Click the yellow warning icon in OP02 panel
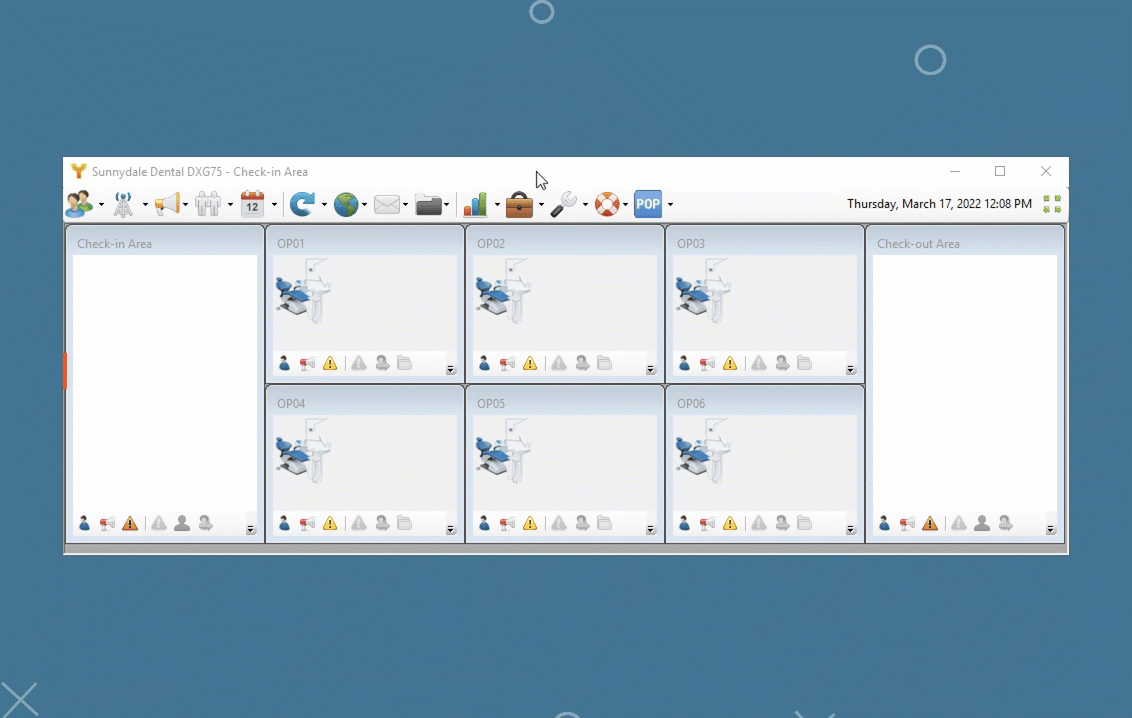 tap(530, 363)
